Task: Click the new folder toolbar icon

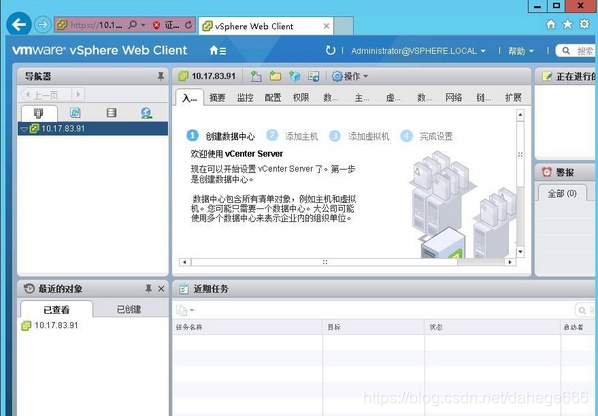Action: (x=275, y=76)
